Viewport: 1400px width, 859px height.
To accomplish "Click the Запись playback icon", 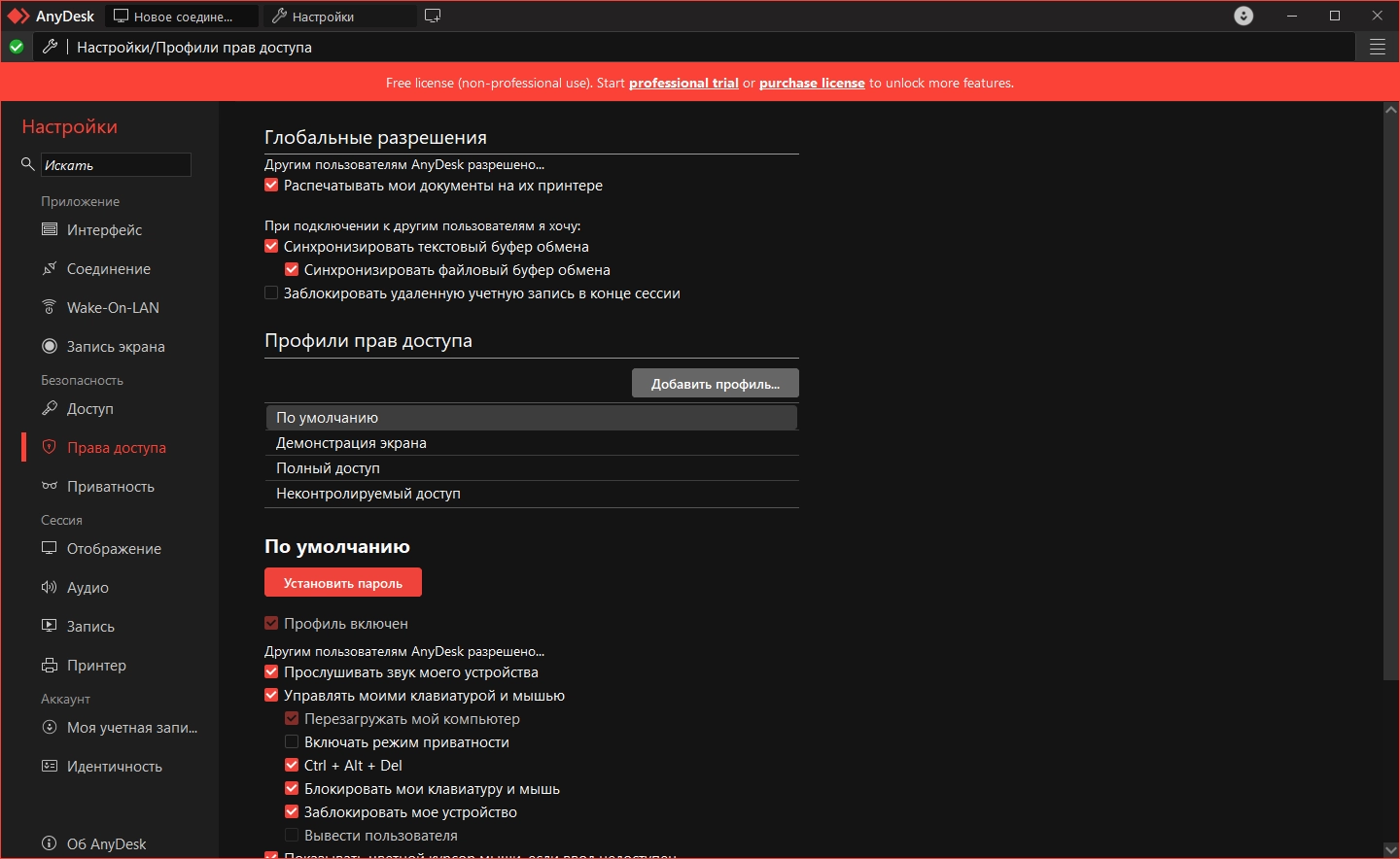I will tap(50, 626).
